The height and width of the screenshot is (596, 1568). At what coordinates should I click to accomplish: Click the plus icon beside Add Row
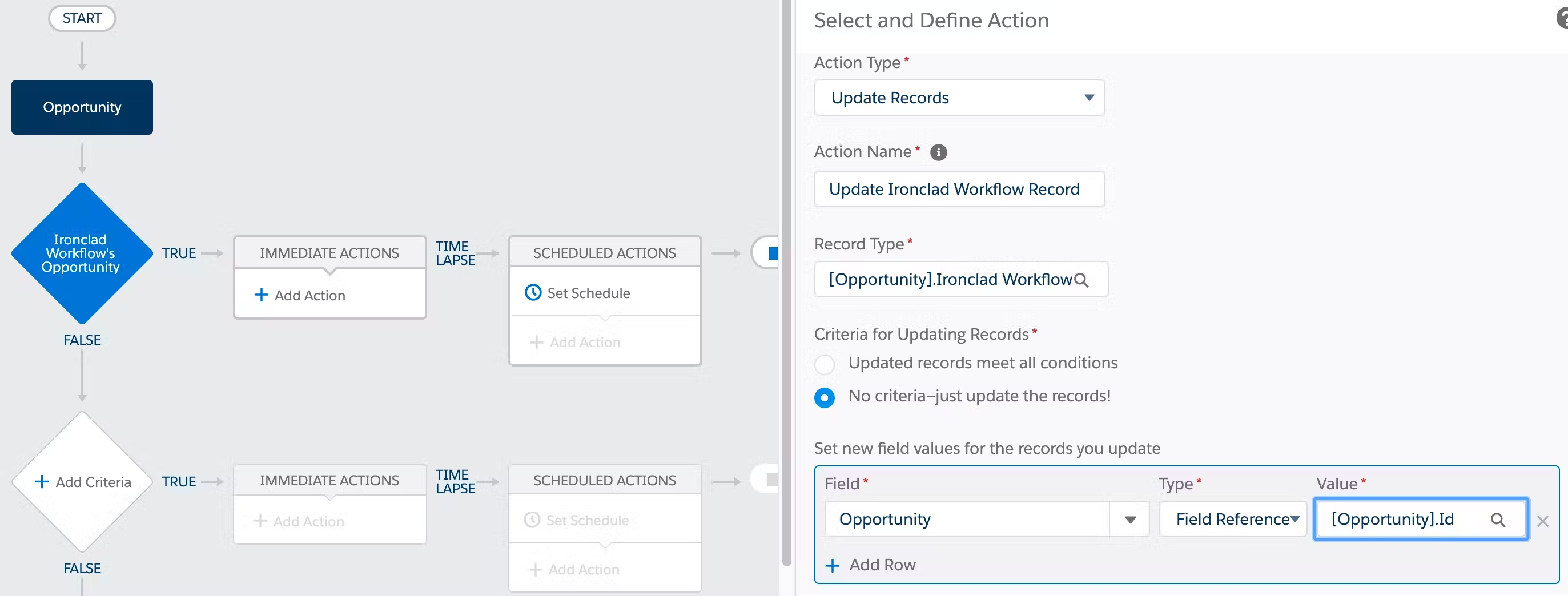pos(831,565)
